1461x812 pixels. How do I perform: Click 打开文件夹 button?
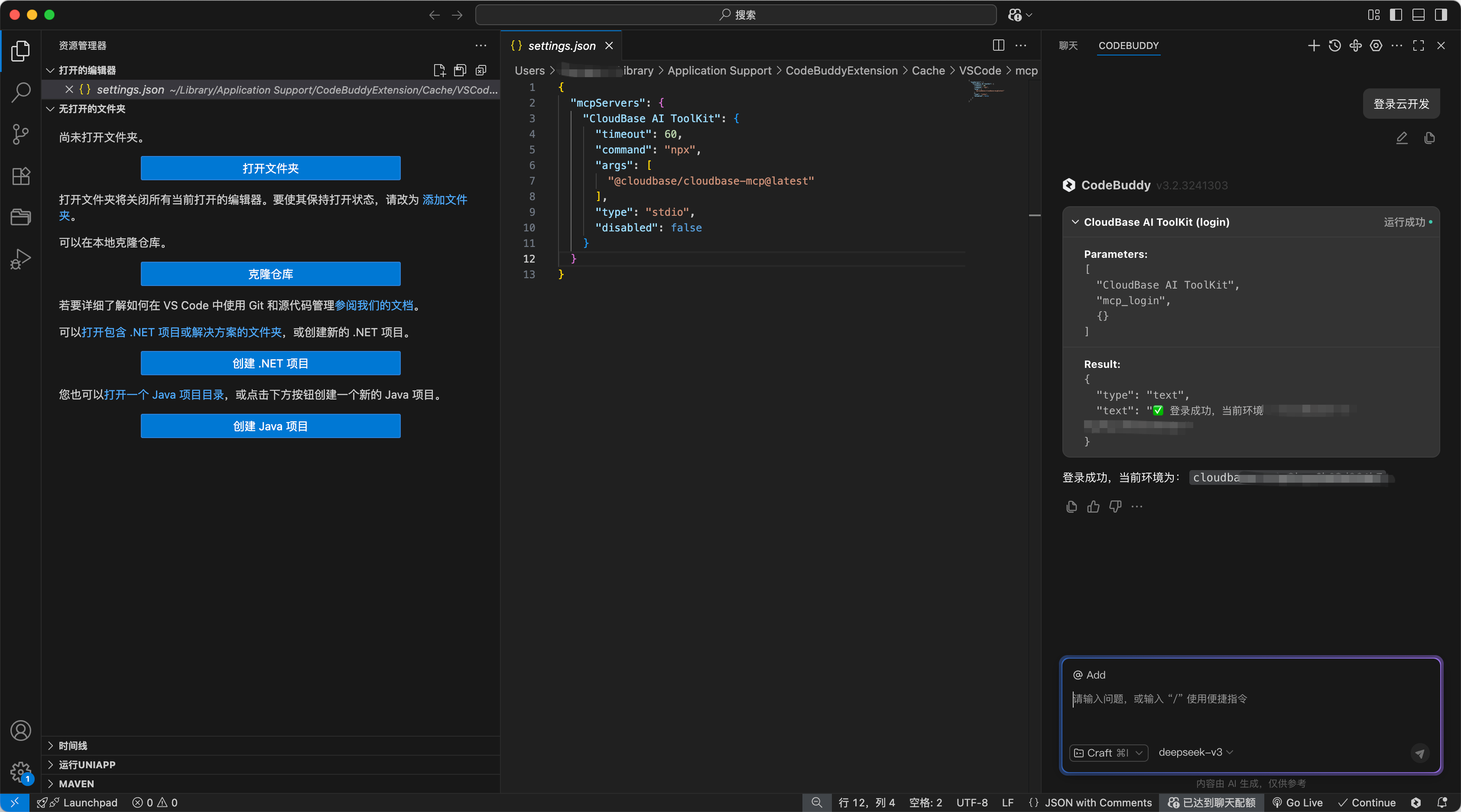point(270,169)
